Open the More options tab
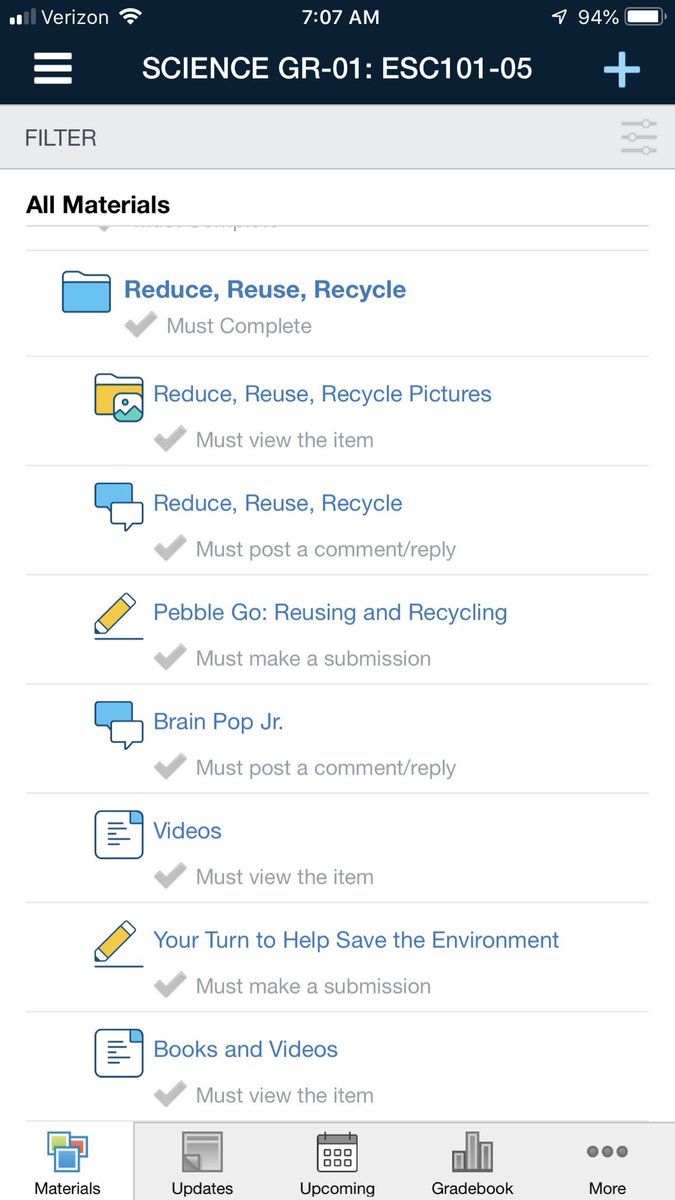 (x=607, y=1162)
